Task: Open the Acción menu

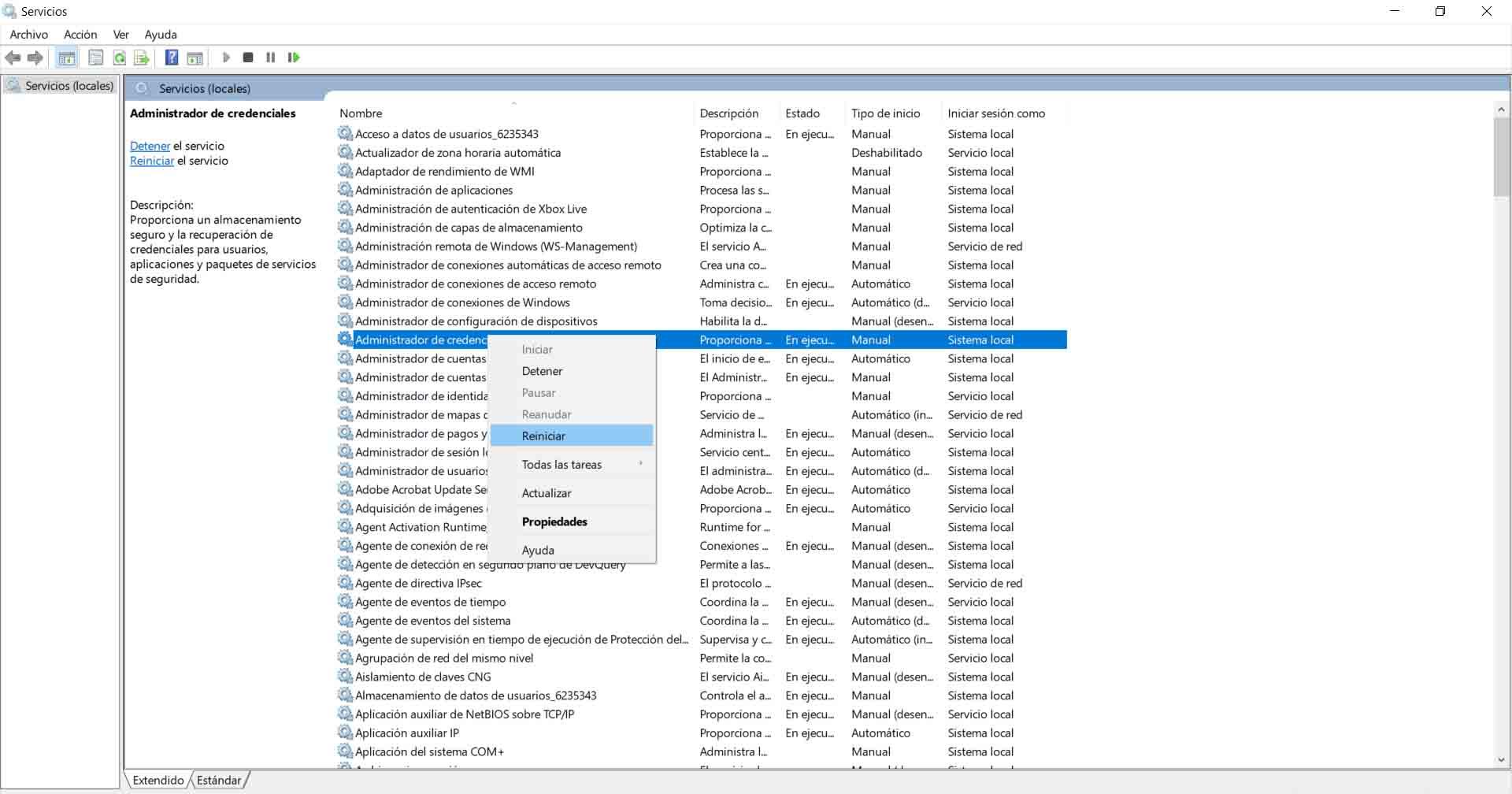Action: pos(80,35)
